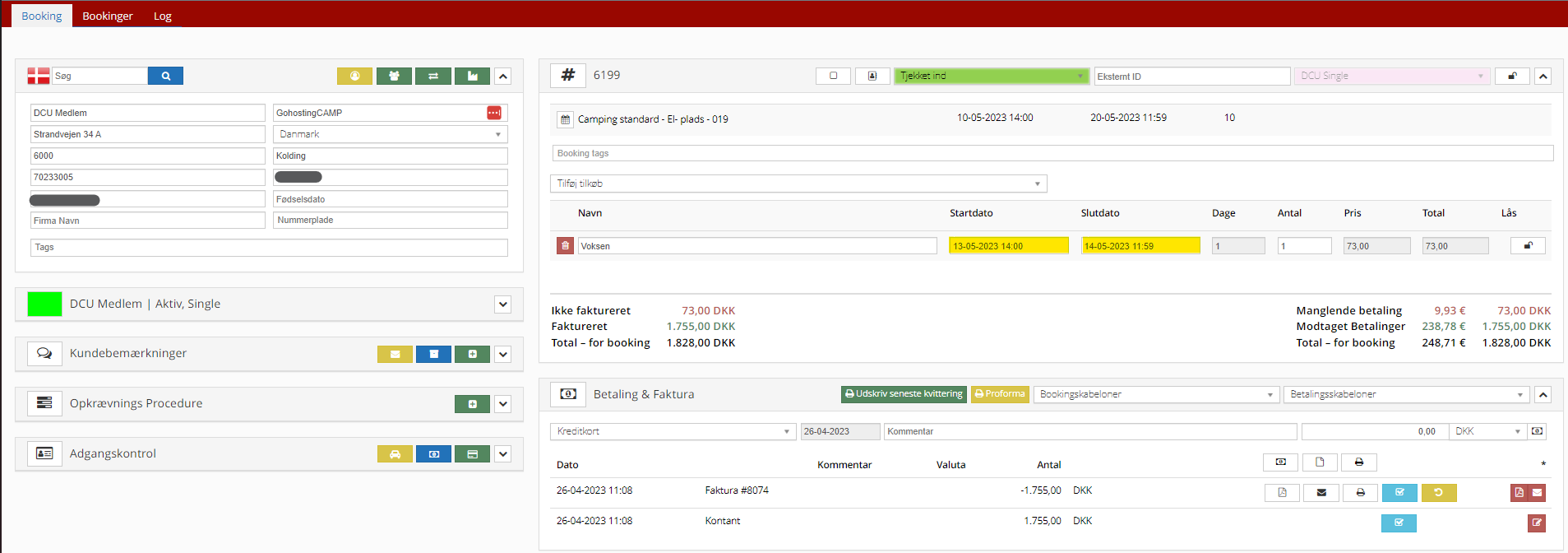Screen dimensions: 1568x553
Task: Switch to the Bookinger tab
Action: (x=108, y=16)
